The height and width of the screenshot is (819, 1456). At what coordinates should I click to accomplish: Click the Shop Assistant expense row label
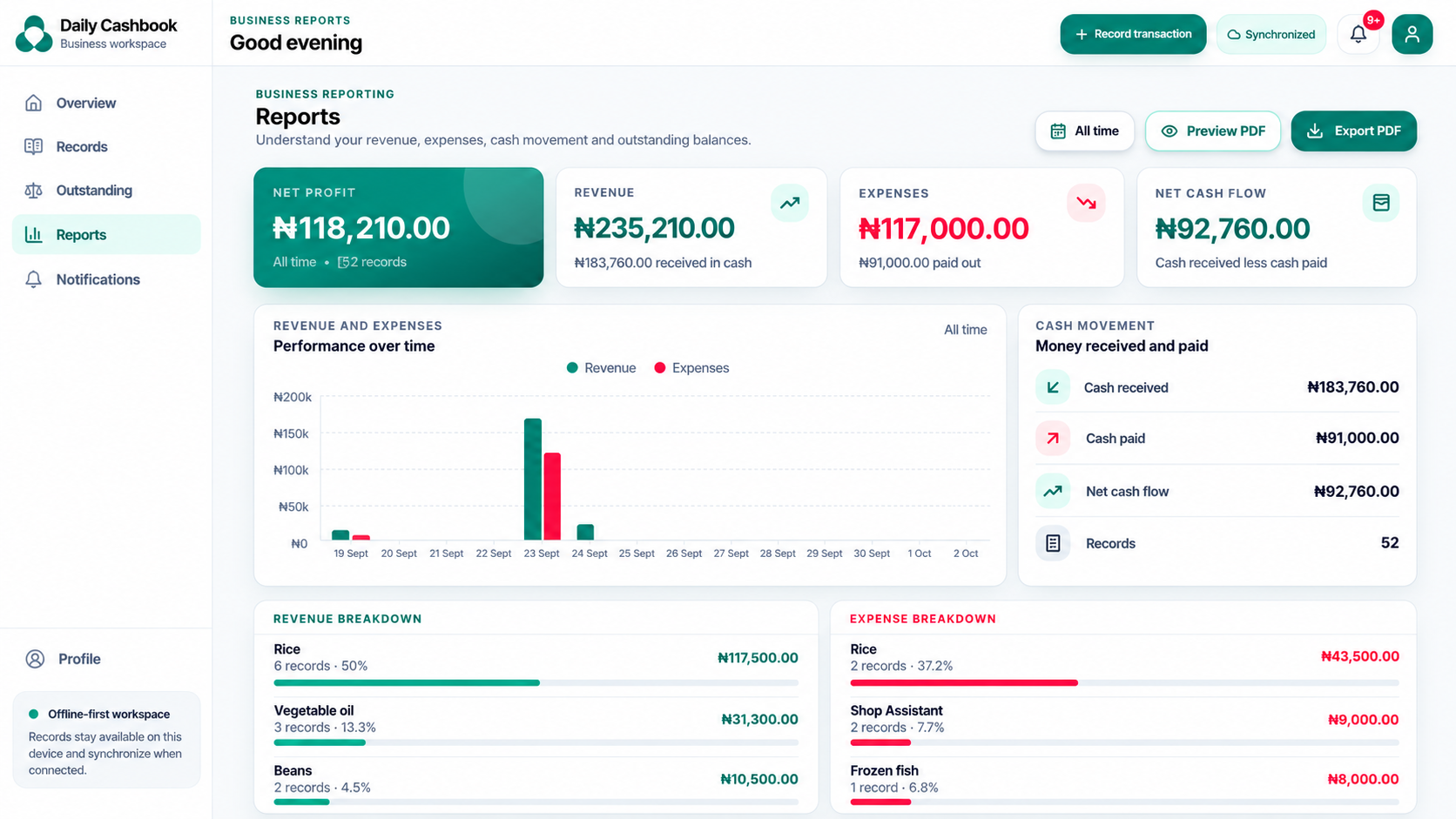tap(896, 710)
